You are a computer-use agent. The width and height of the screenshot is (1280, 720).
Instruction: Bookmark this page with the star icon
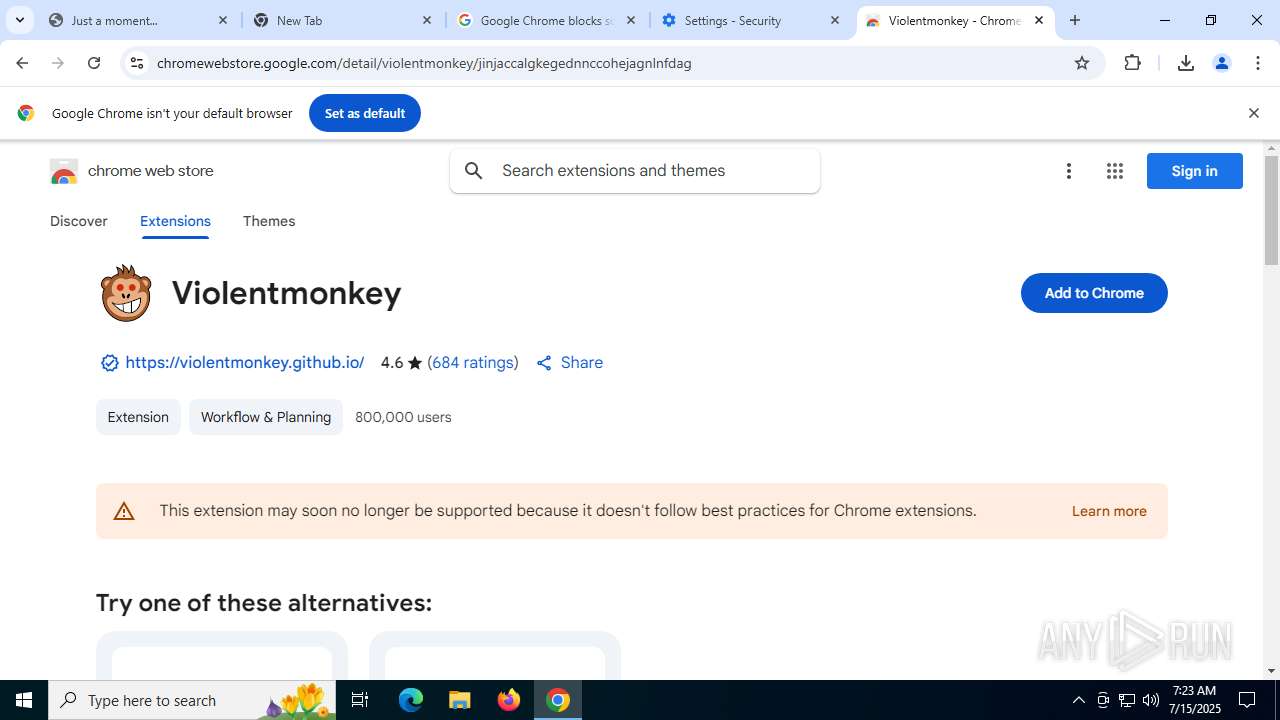click(x=1081, y=63)
